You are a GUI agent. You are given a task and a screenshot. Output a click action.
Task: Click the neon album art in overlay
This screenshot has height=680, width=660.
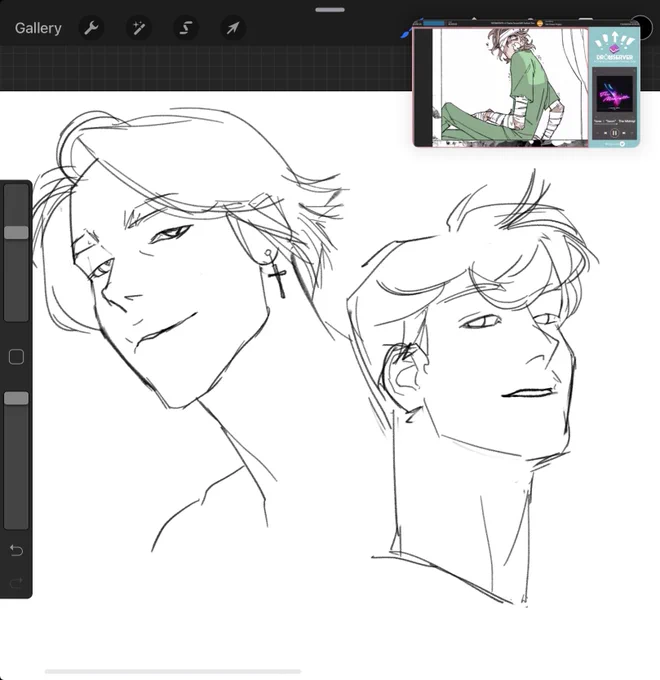[614, 95]
